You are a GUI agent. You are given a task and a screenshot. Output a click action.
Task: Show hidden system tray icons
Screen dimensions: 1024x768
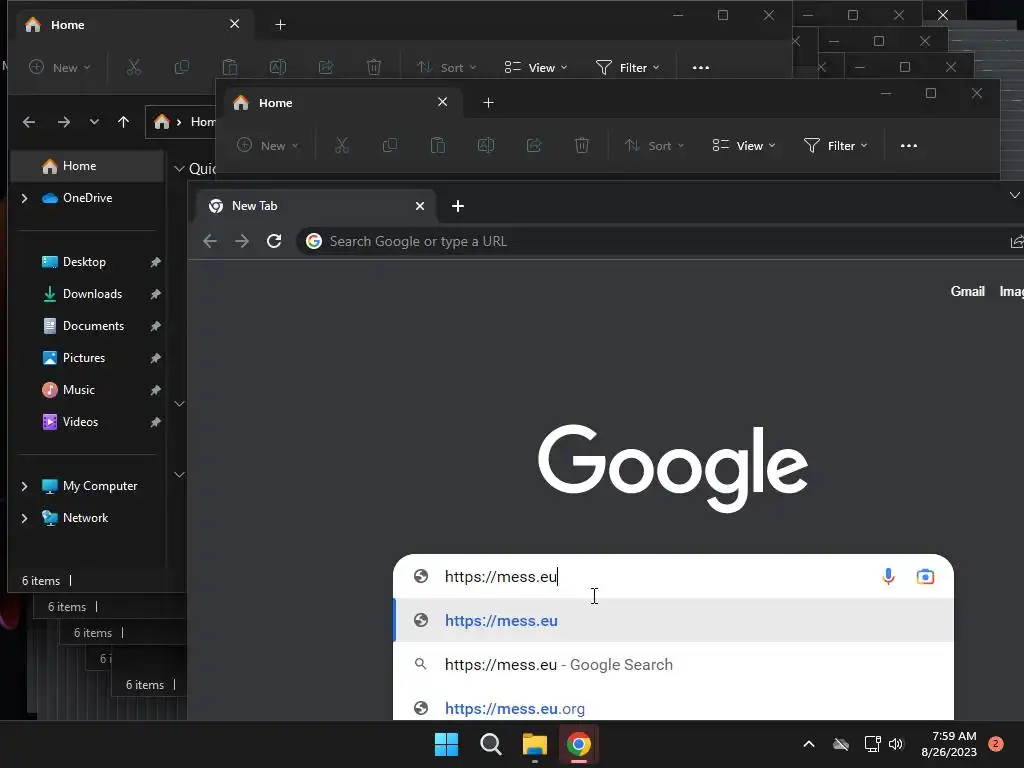pyautogui.click(x=808, y=744)
